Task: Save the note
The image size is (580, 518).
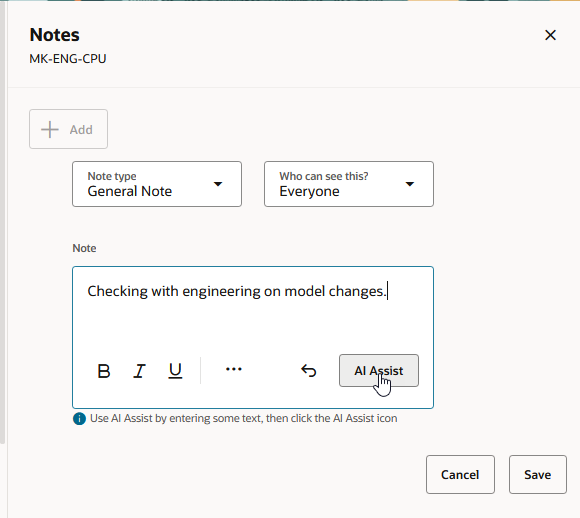Action: click(x=537, y=474)
